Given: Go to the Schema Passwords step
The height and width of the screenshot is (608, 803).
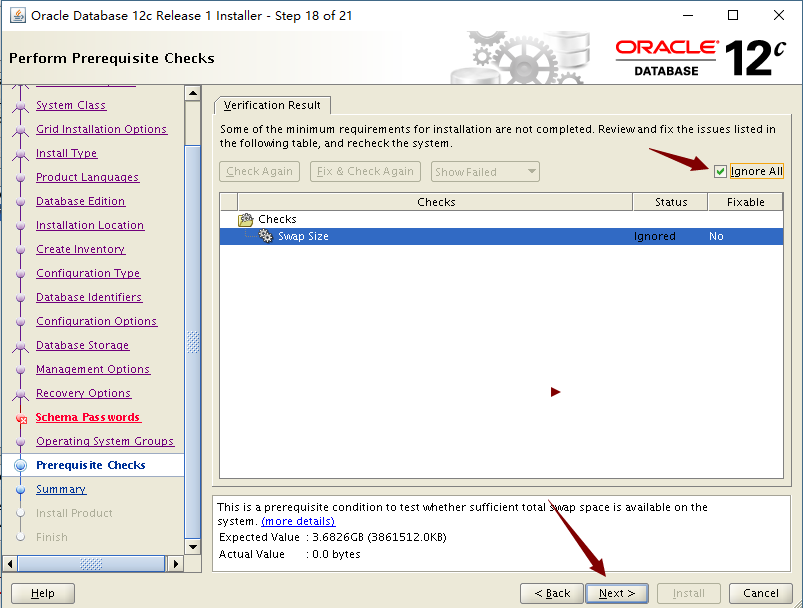Looking at the screenshot, I should click(88, 417).
